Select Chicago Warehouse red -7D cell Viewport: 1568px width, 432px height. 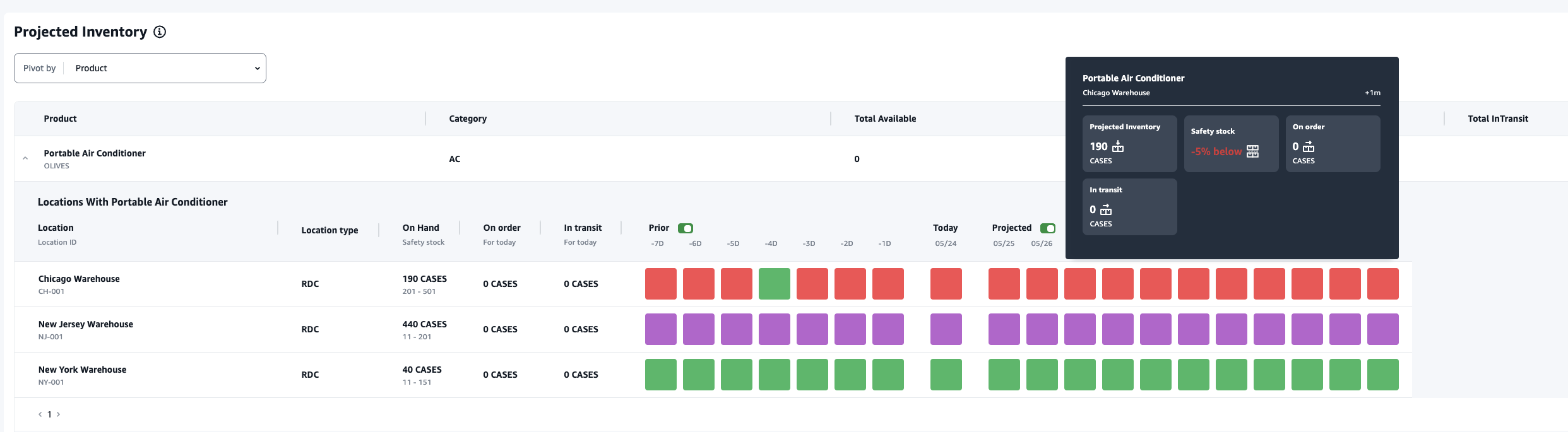coord(661,284)
